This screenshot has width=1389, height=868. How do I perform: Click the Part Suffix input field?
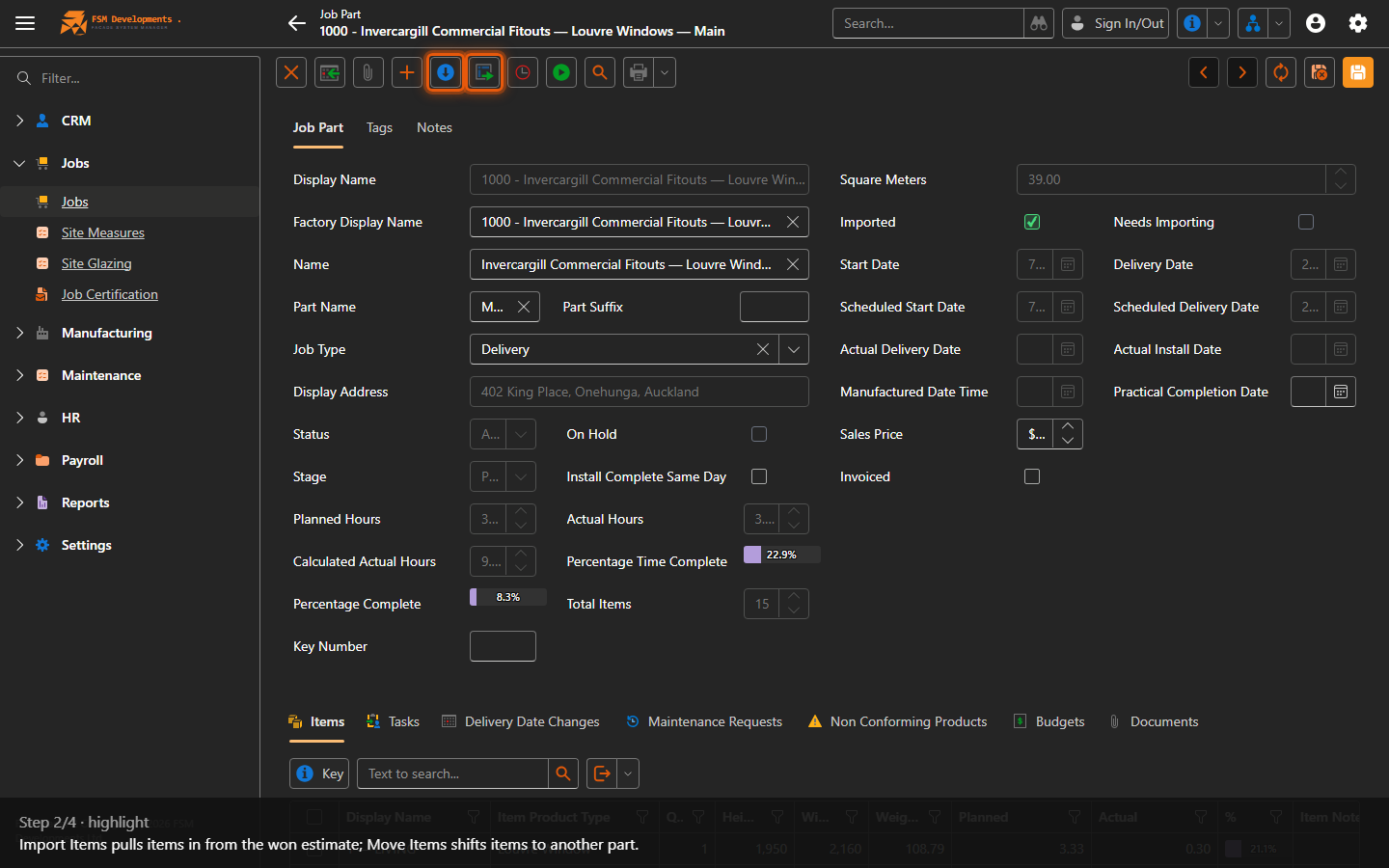pos(775,307)
